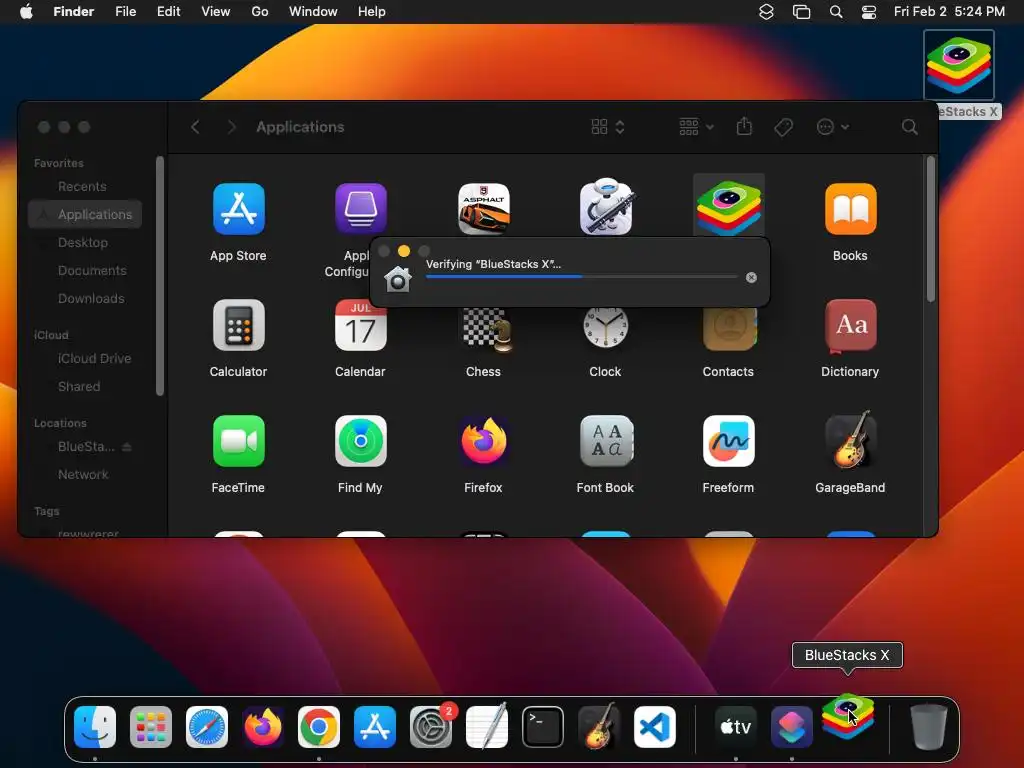This screenshot has height=768, width=1024.
Task: Open the icon view switcher dropdown
Action: [x=607, y=127]
